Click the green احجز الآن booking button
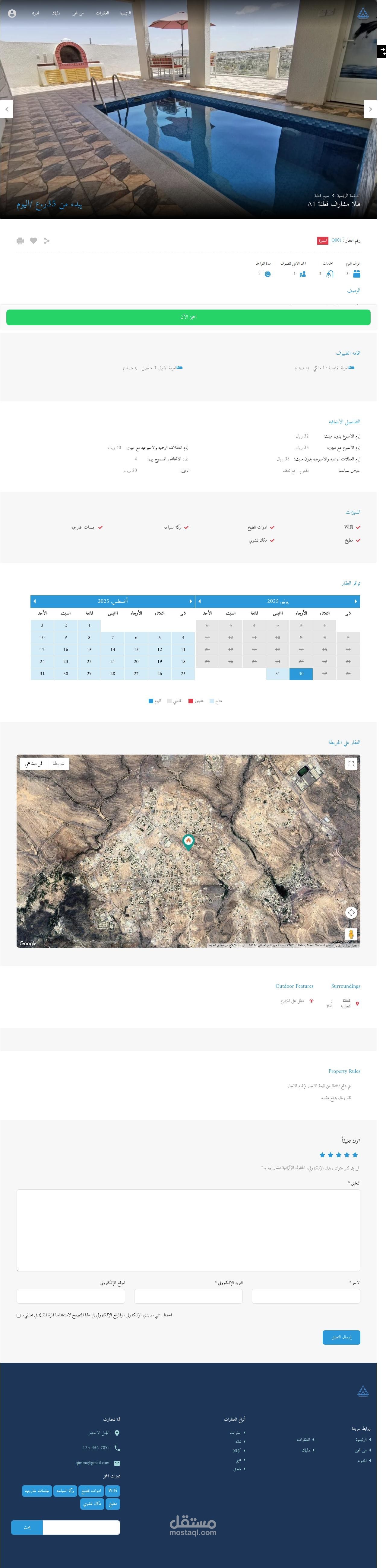This screenshot has width=386, height=1568. tap(188, 316)
